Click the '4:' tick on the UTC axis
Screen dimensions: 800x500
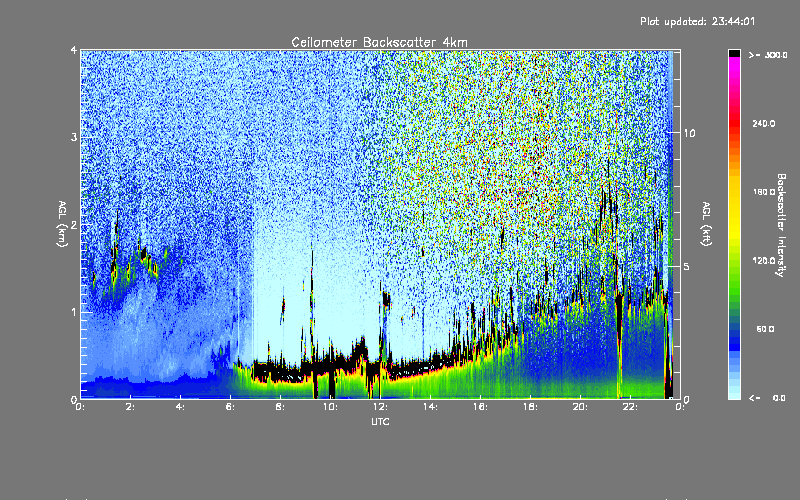180,407
